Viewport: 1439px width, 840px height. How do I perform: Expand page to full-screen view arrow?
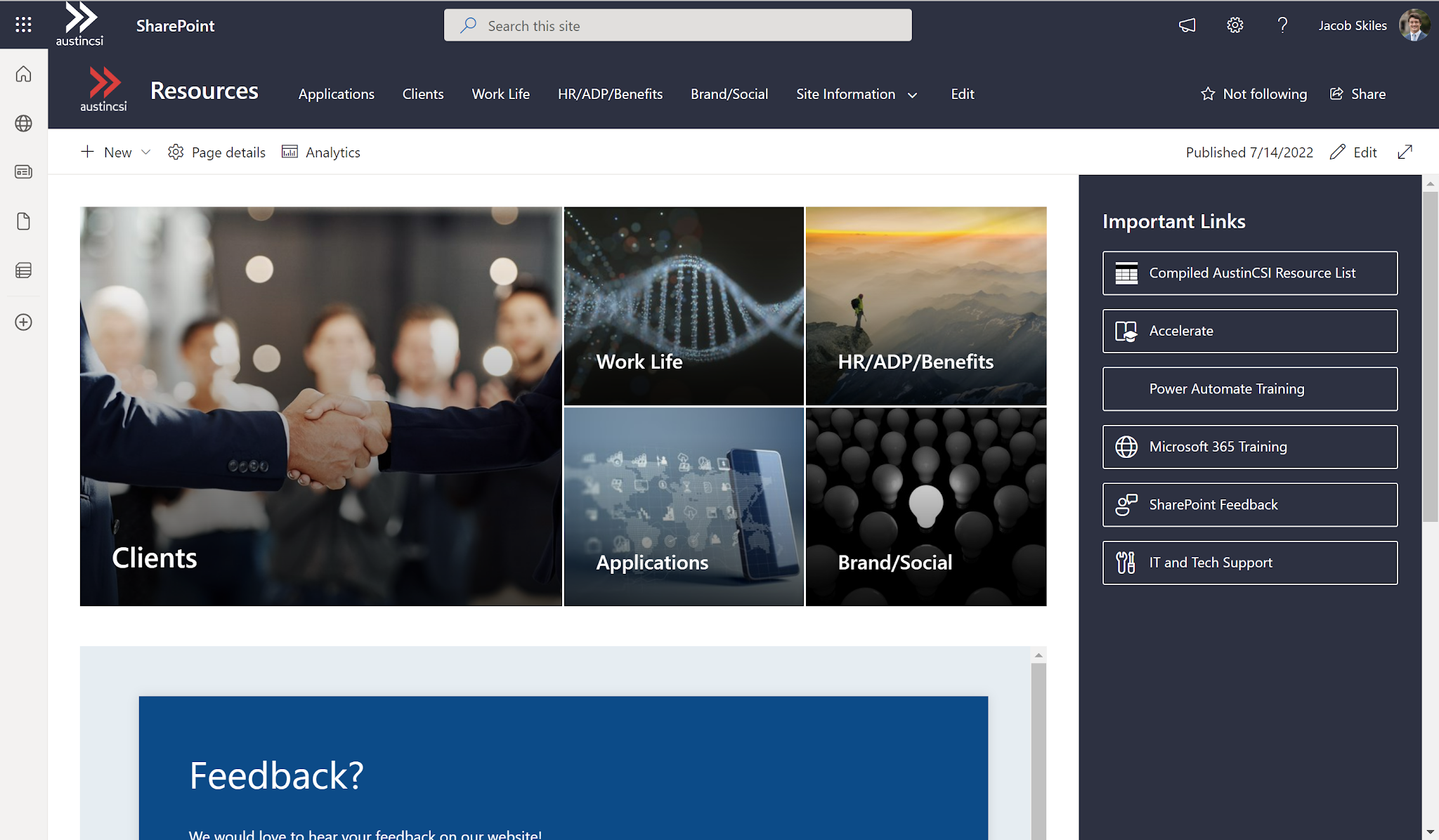point(1405,152)
